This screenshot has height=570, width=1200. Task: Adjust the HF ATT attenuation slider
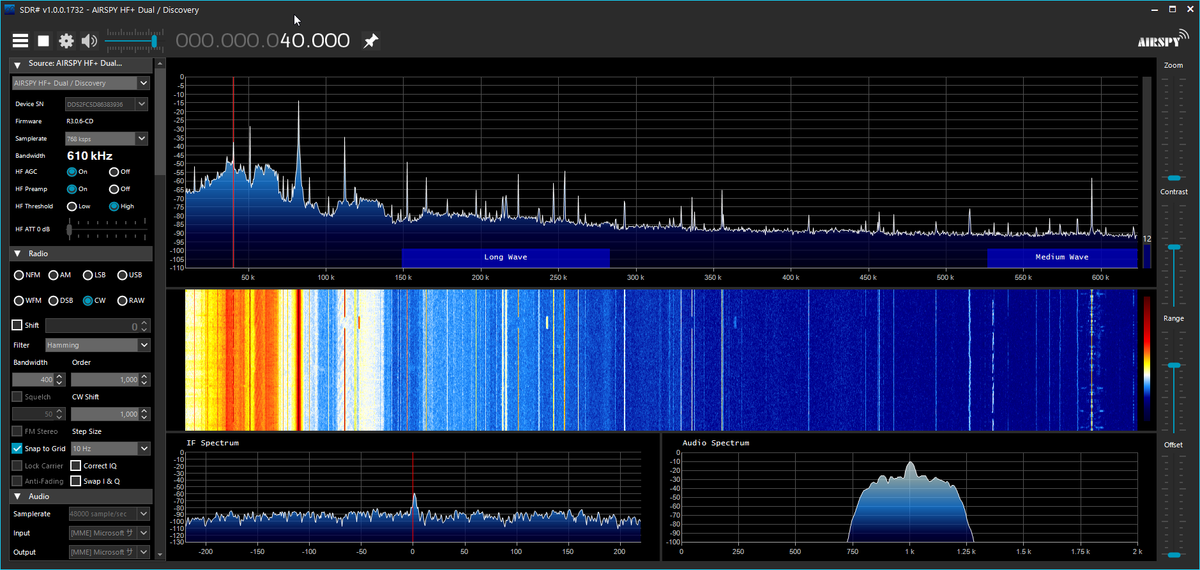pos(108,229)
